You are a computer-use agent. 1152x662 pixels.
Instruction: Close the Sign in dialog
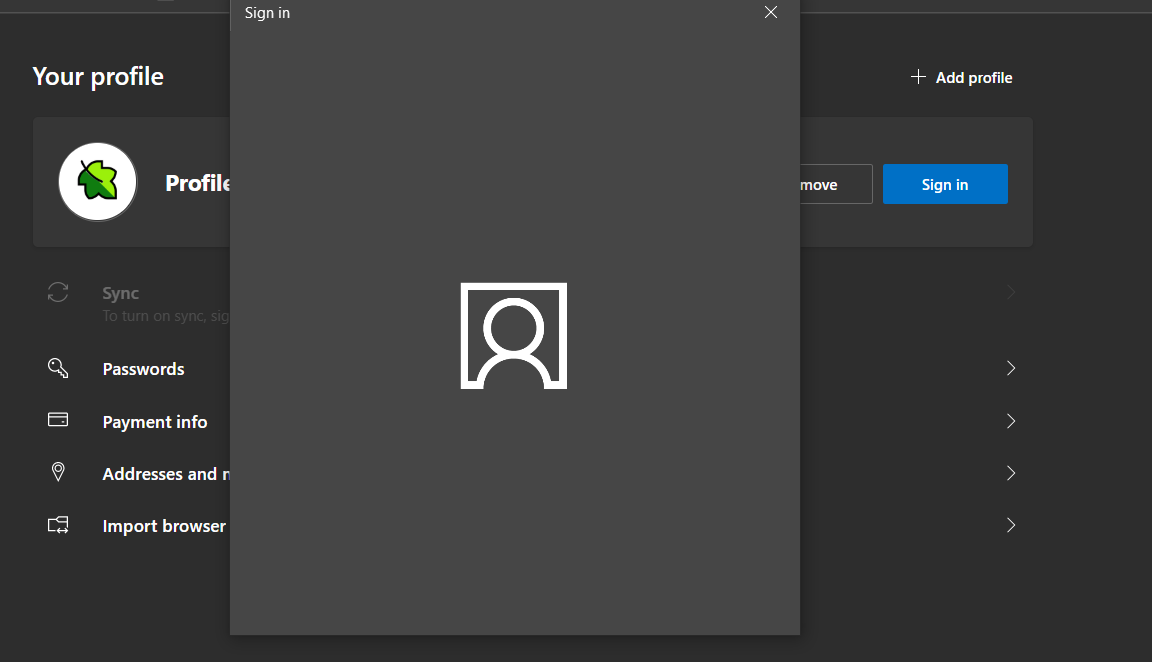pyautogui.click(x=771, y=12)
